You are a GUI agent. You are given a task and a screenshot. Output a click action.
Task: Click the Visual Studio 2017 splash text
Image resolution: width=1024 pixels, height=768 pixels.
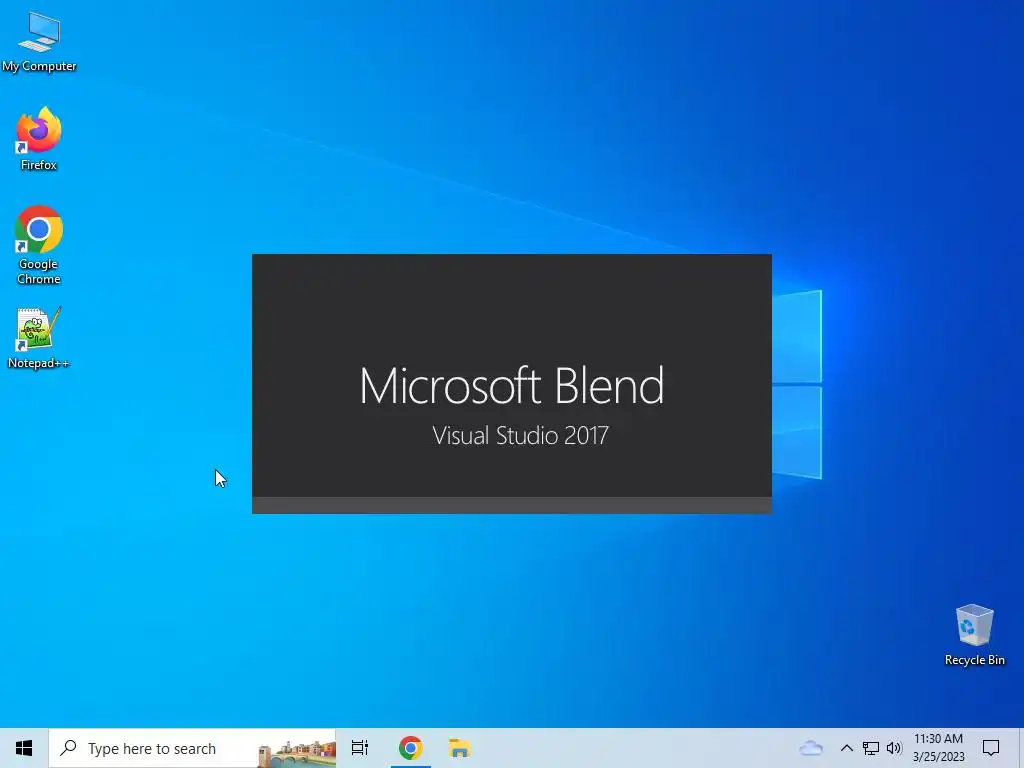520,436
